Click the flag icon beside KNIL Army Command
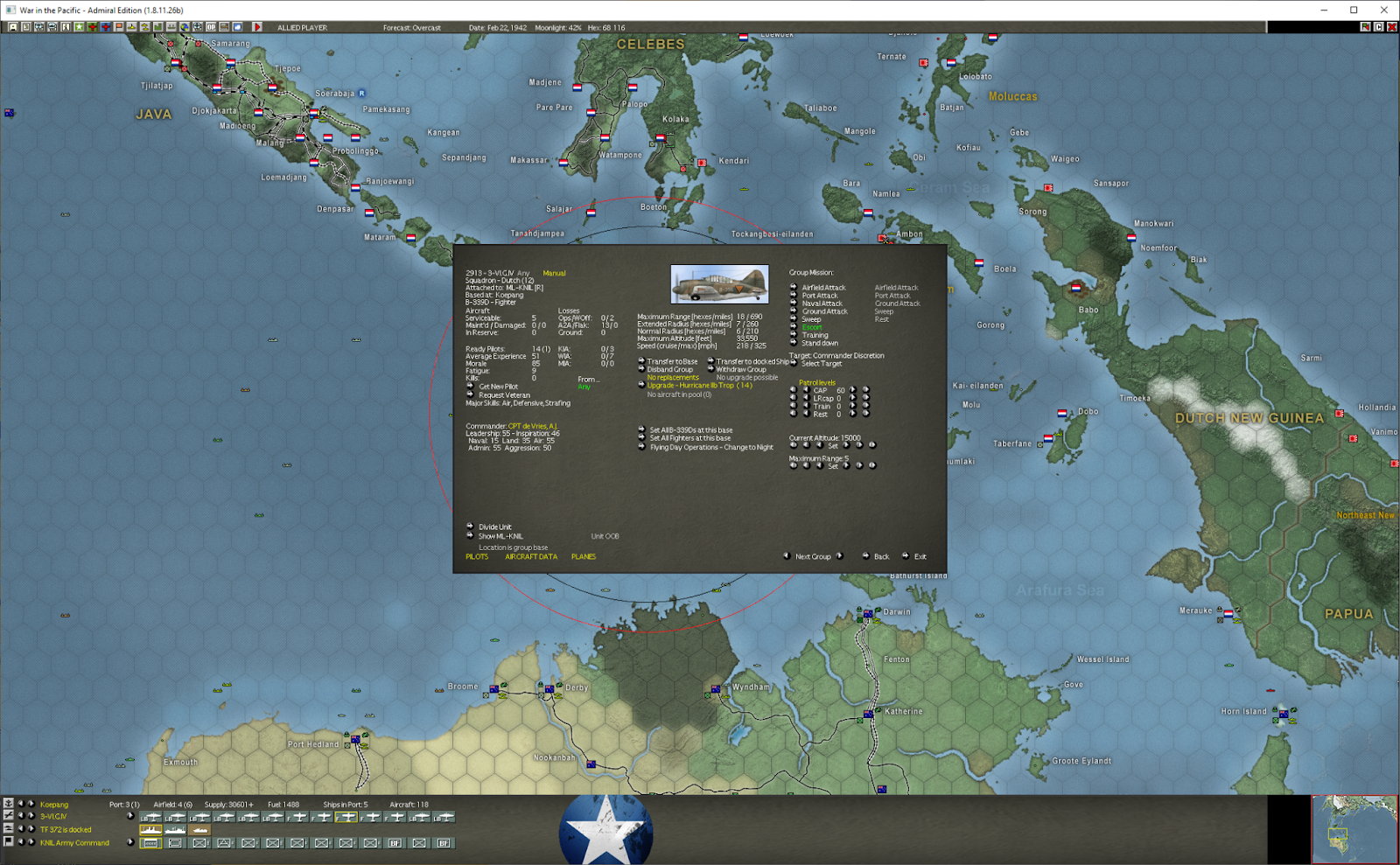Image resolution: width=1400 pixels, height=865 pixels. 9,841
